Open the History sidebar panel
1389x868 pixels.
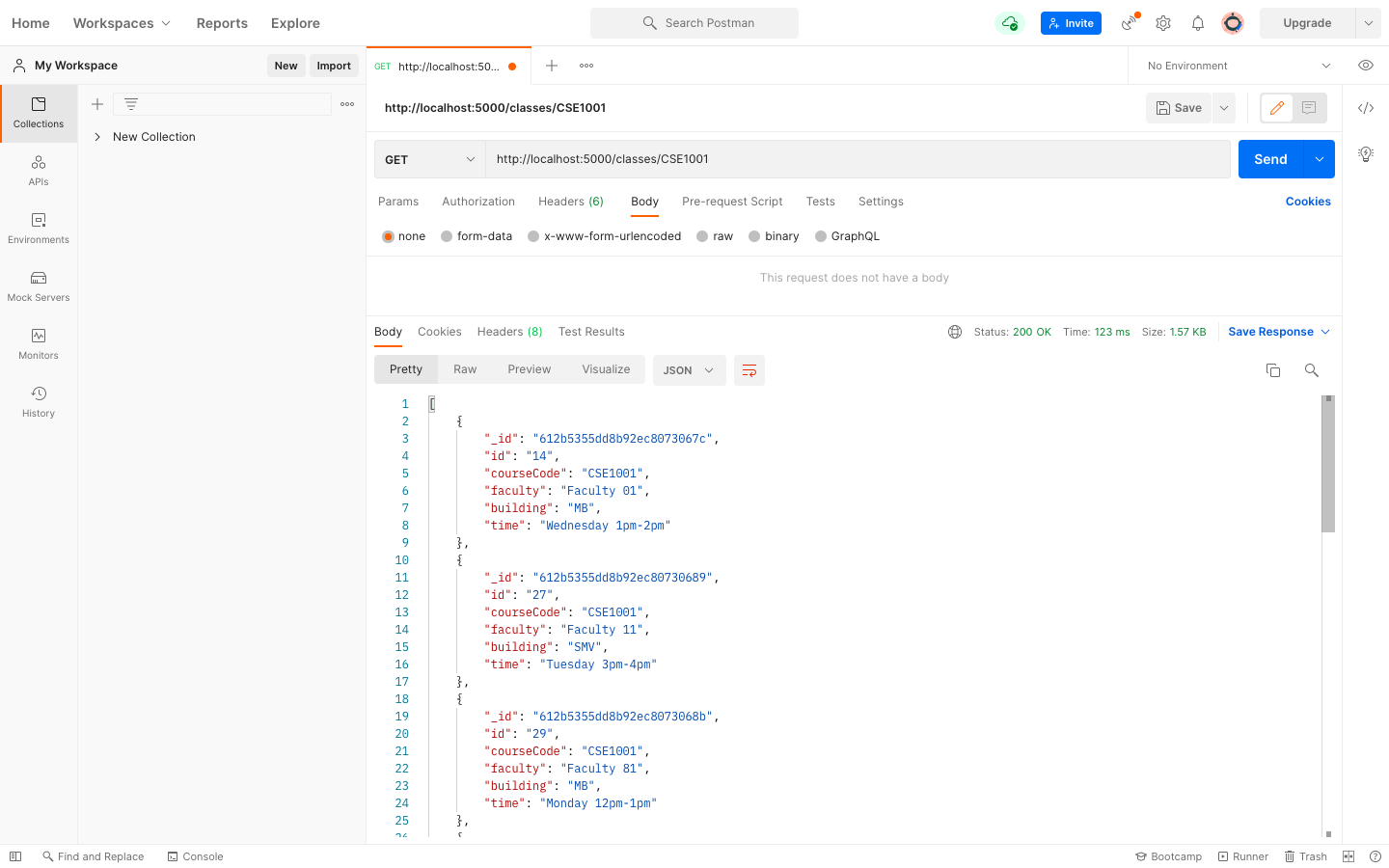39,402
